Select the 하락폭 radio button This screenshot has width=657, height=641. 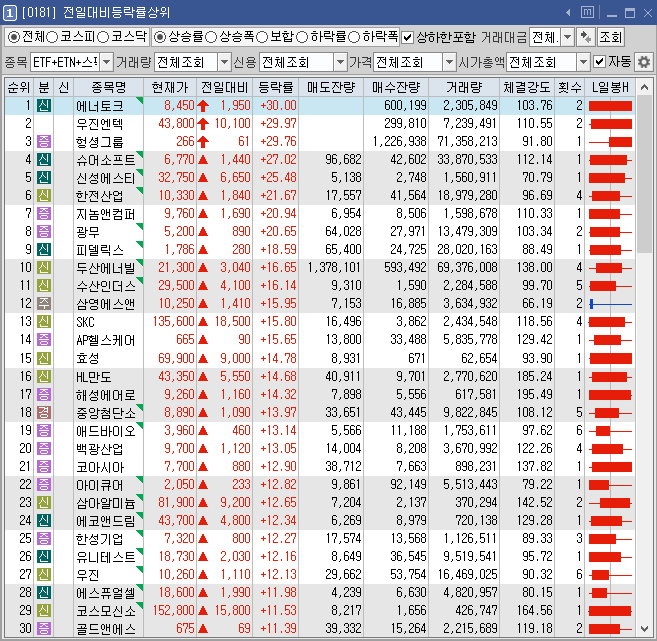354,37
